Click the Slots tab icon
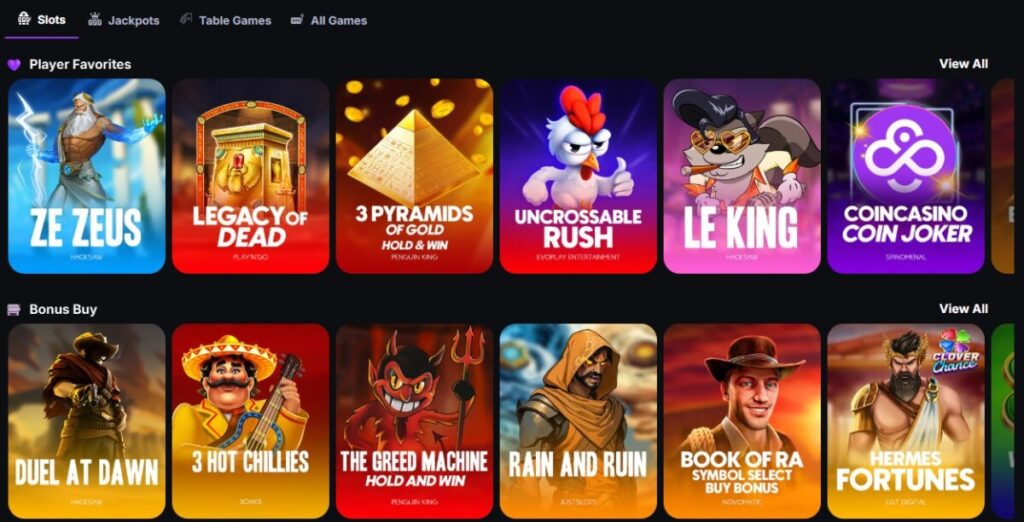1024x522 pixels. [24, 19]
